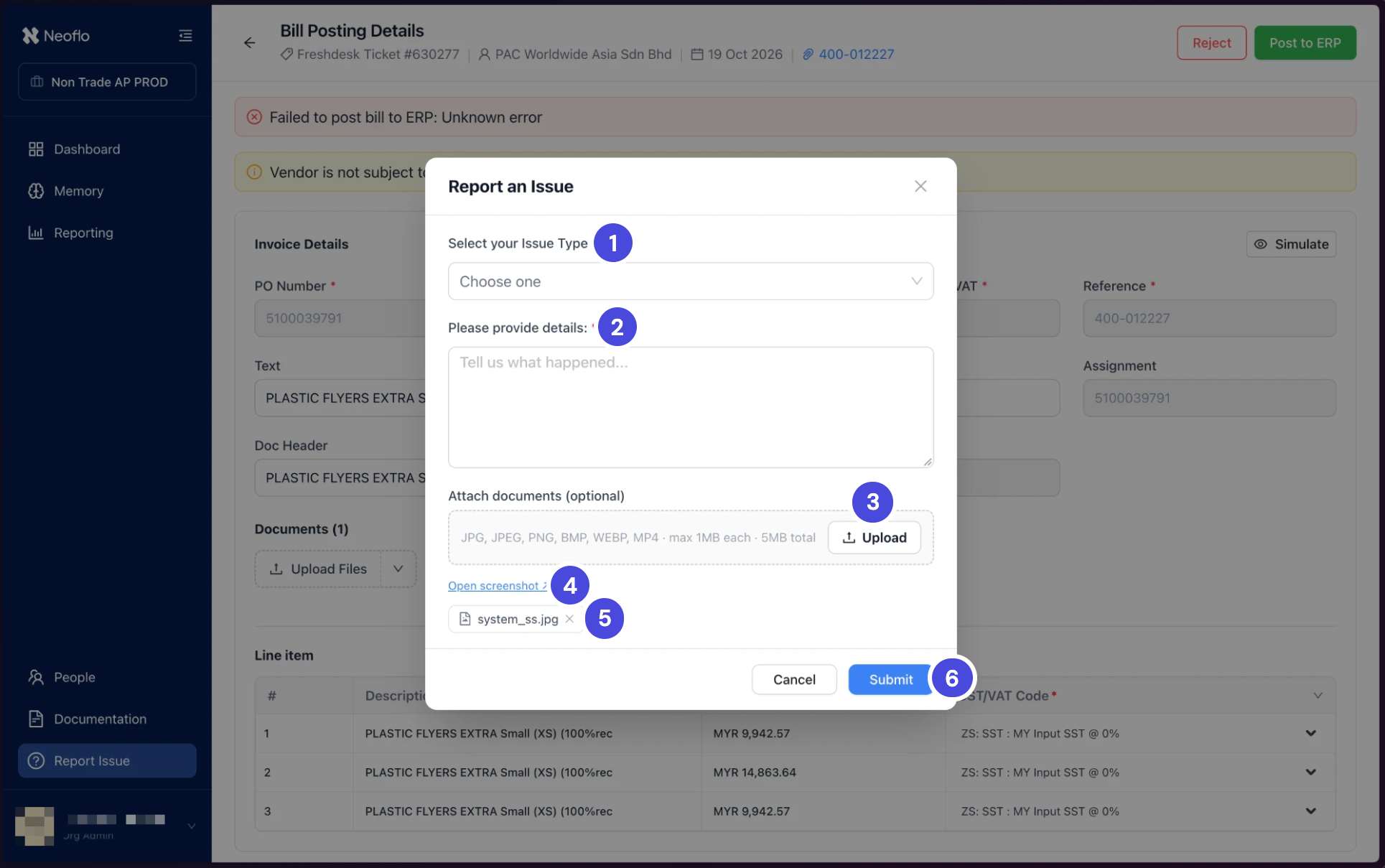
Task: Click the Reject button
Action: [1211, 43]
